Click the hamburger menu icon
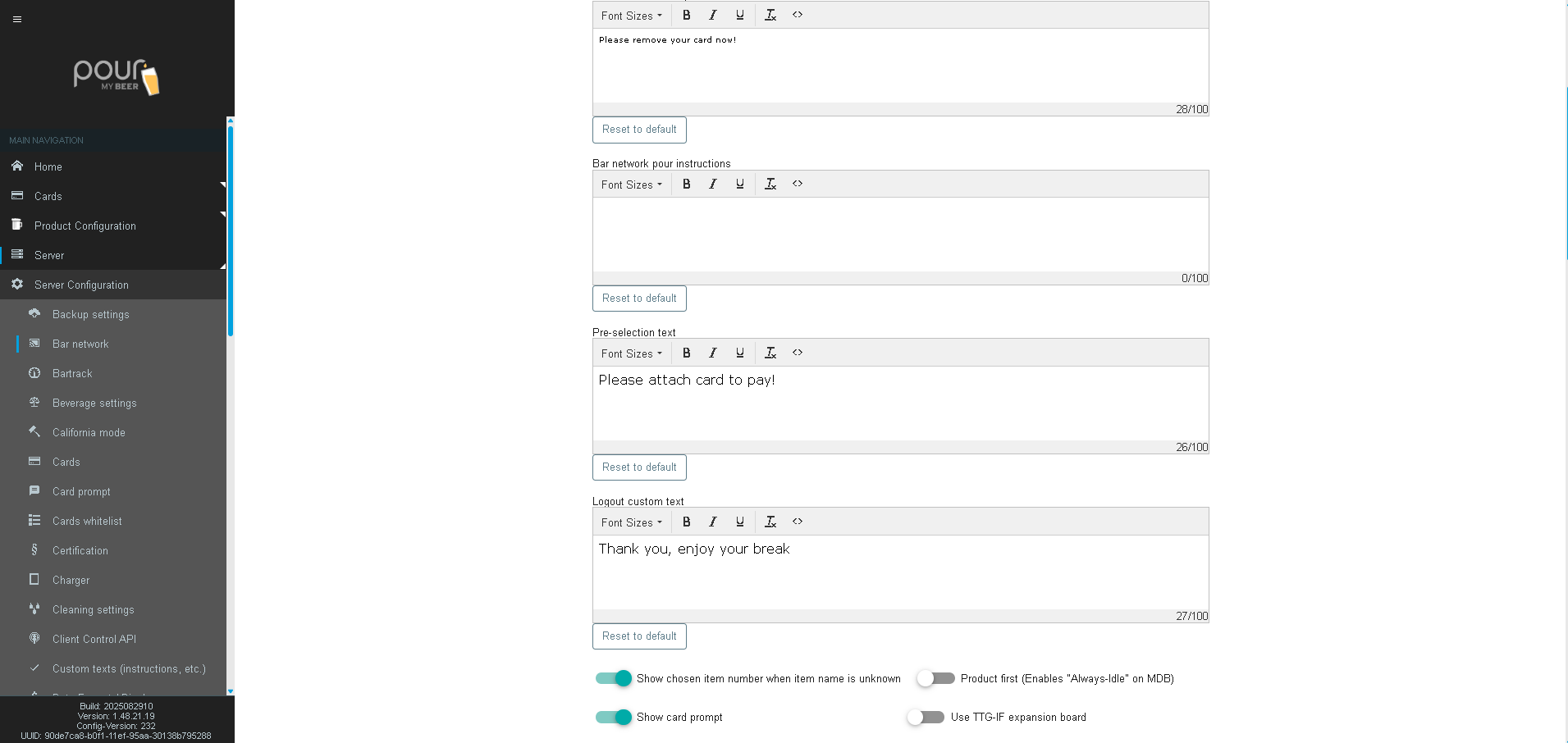The height and width of the screenshot is (743, 1568). [17, 19]
